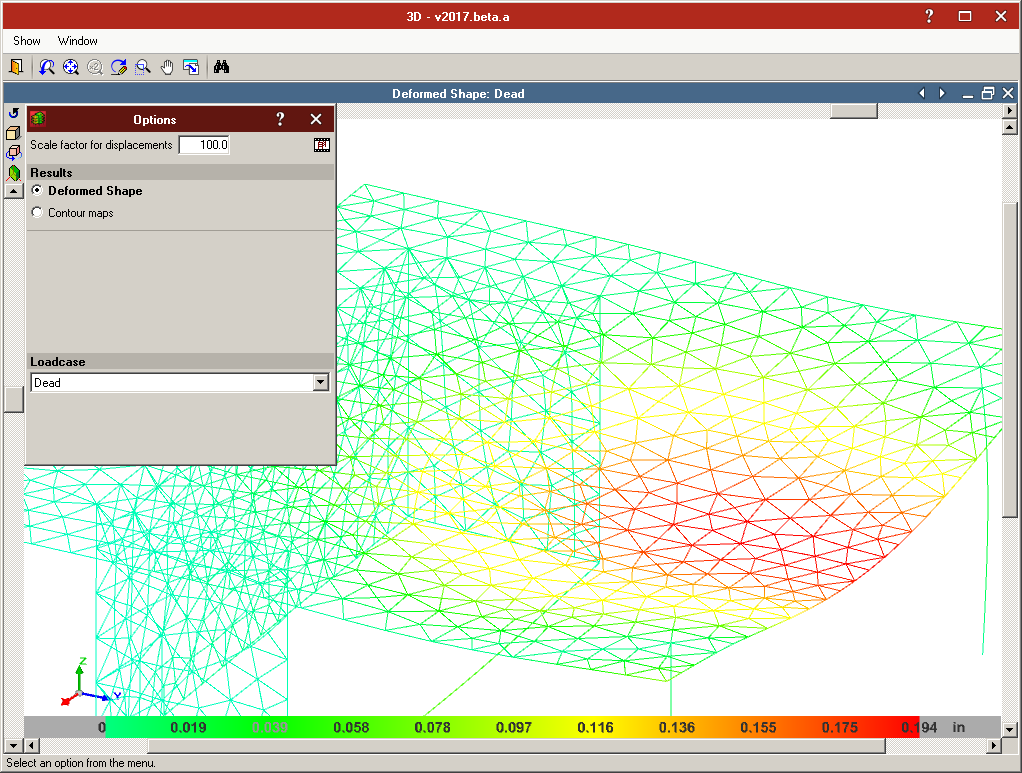
Task: Click the greyed x2 zoom icon
Action: point(95,66)
